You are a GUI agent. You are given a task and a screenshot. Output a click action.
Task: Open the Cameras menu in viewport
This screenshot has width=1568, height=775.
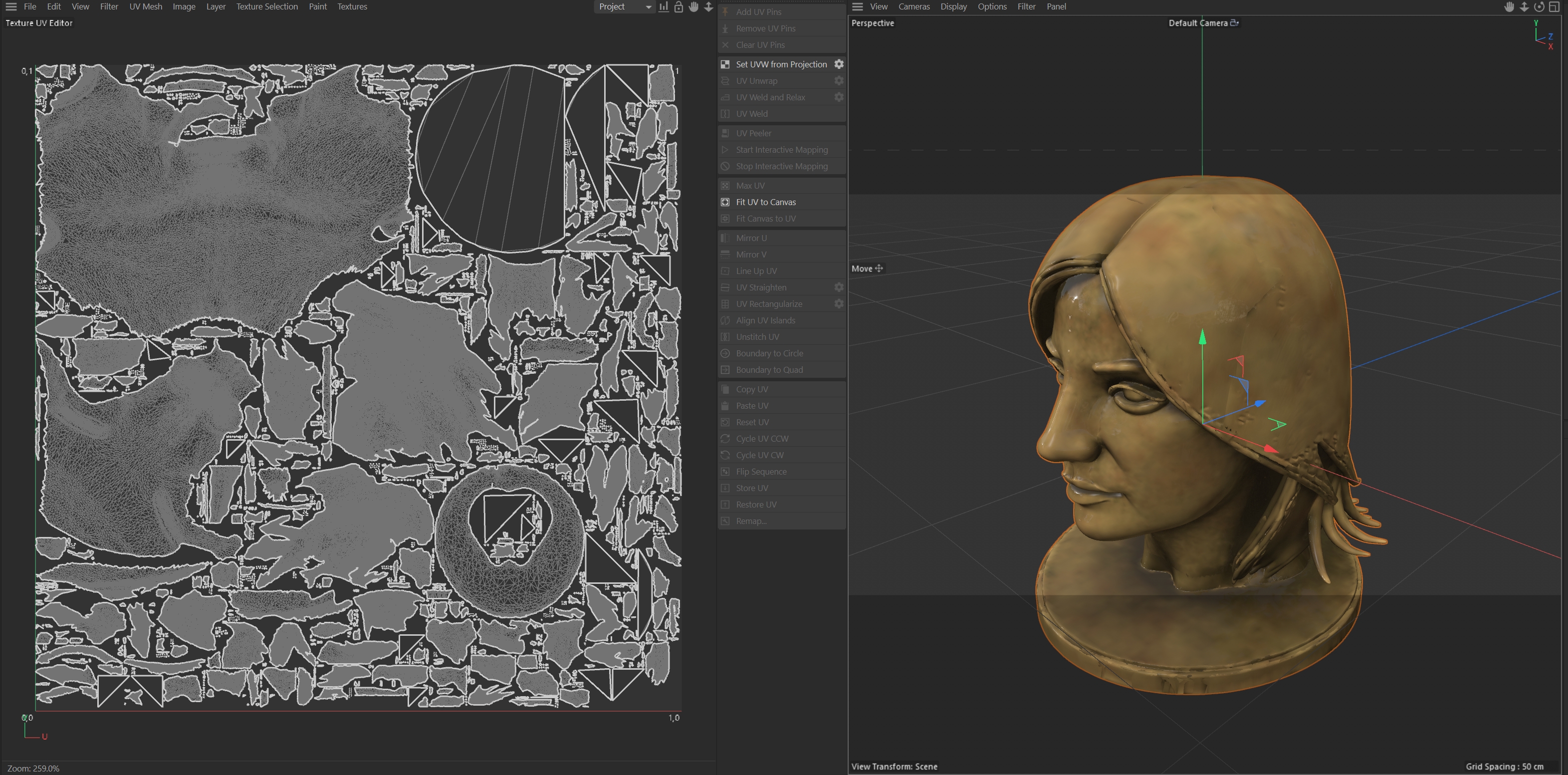913,6
